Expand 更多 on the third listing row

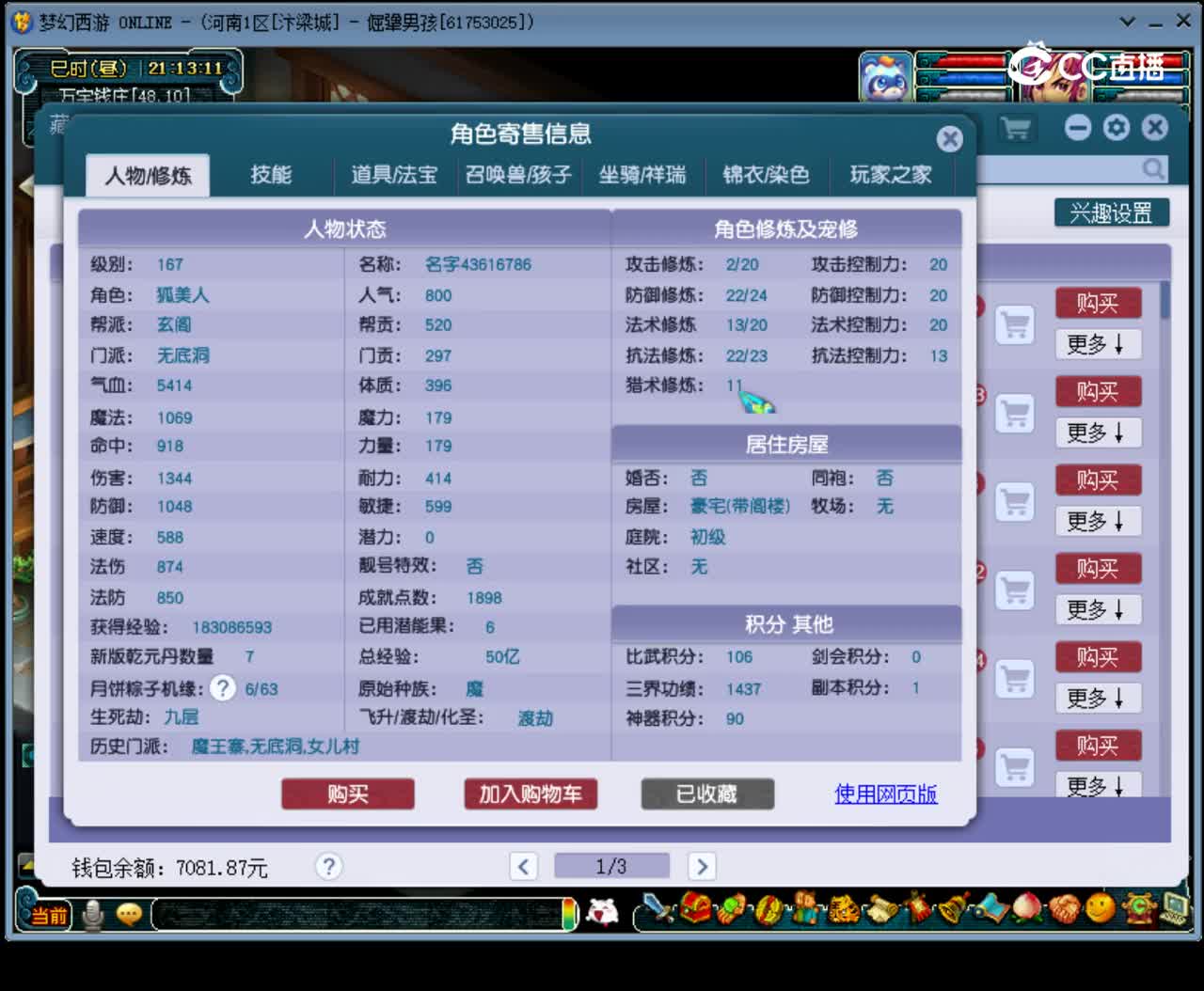[1098, 521]
